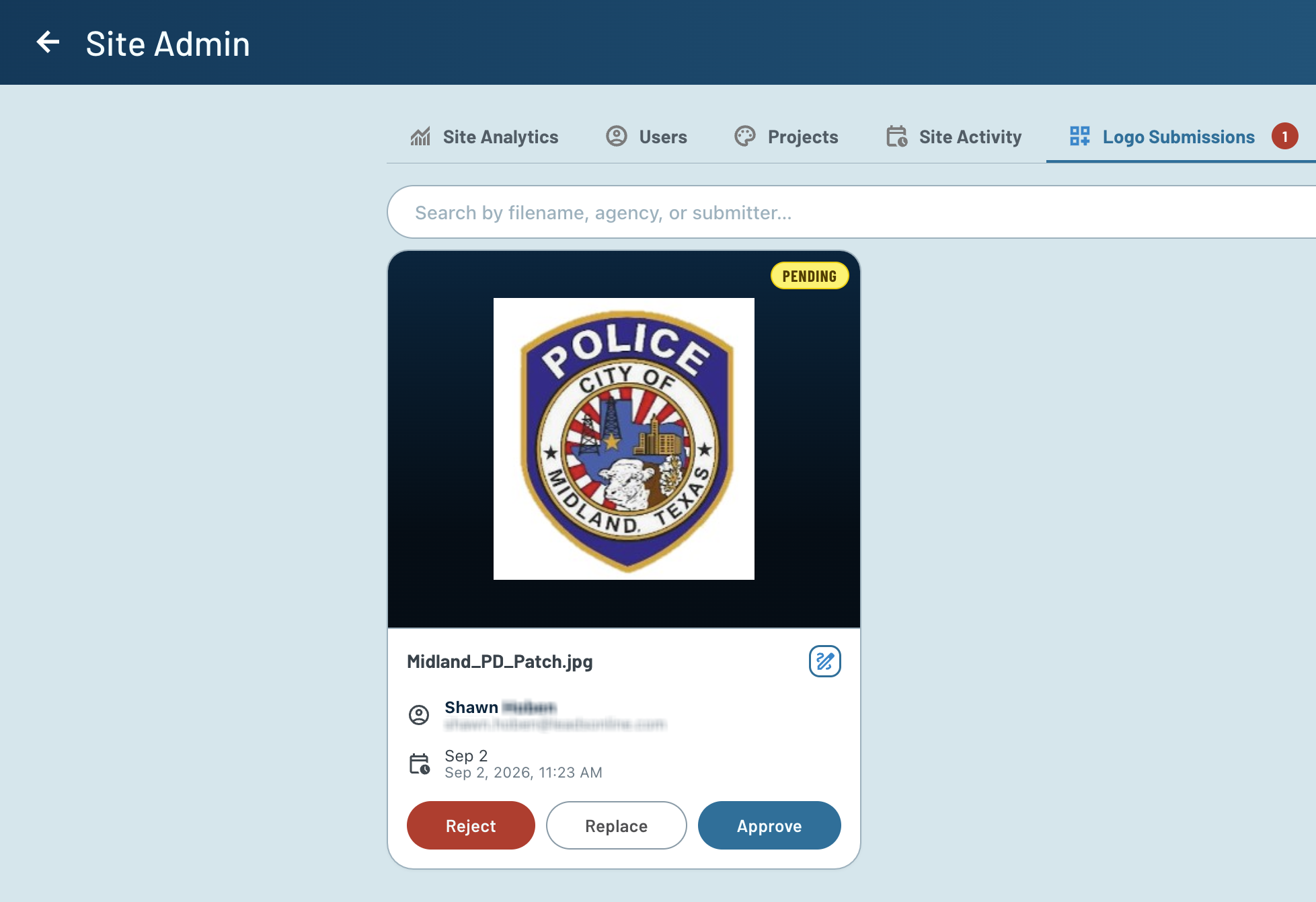This screenshot has height=902, width=1316.
Task: Click the PENDING status badge
Action: pyautogui.click(x=810, y=276)
